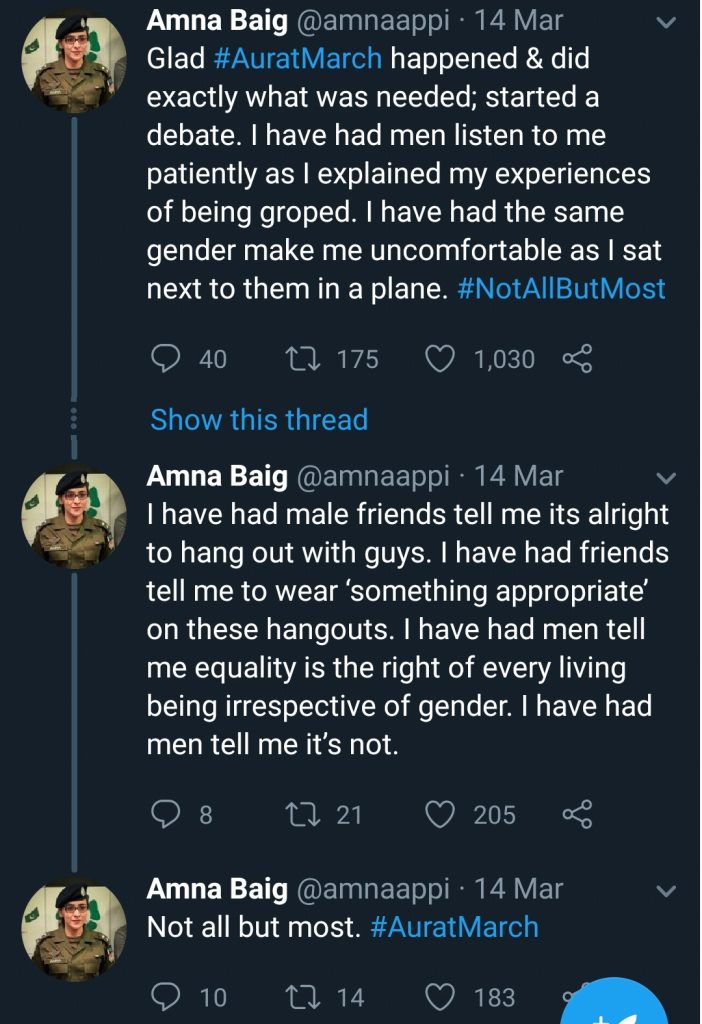
Task: Like the tweet with 205 likes
Action: point(440,815)
